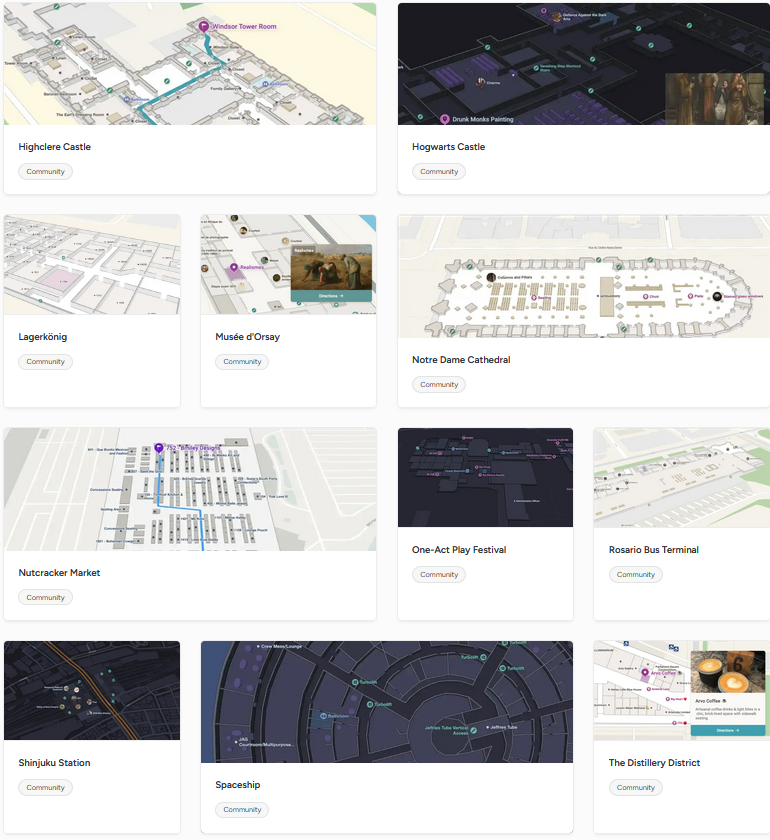Viewport: 770px width, 840px height.
Task: Click The Distillery District title
Action: (x=654, y=763)
